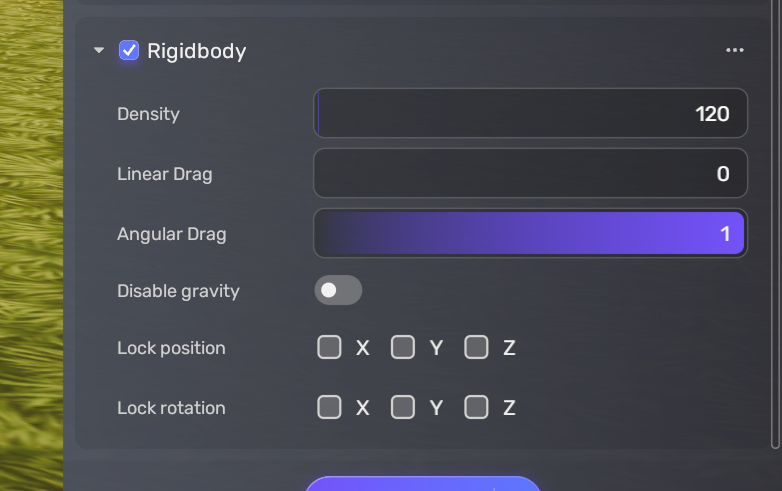The image size is (782, 491).
Task: Click the purple button below the Rigidbody panel
Action: point(422,484)
